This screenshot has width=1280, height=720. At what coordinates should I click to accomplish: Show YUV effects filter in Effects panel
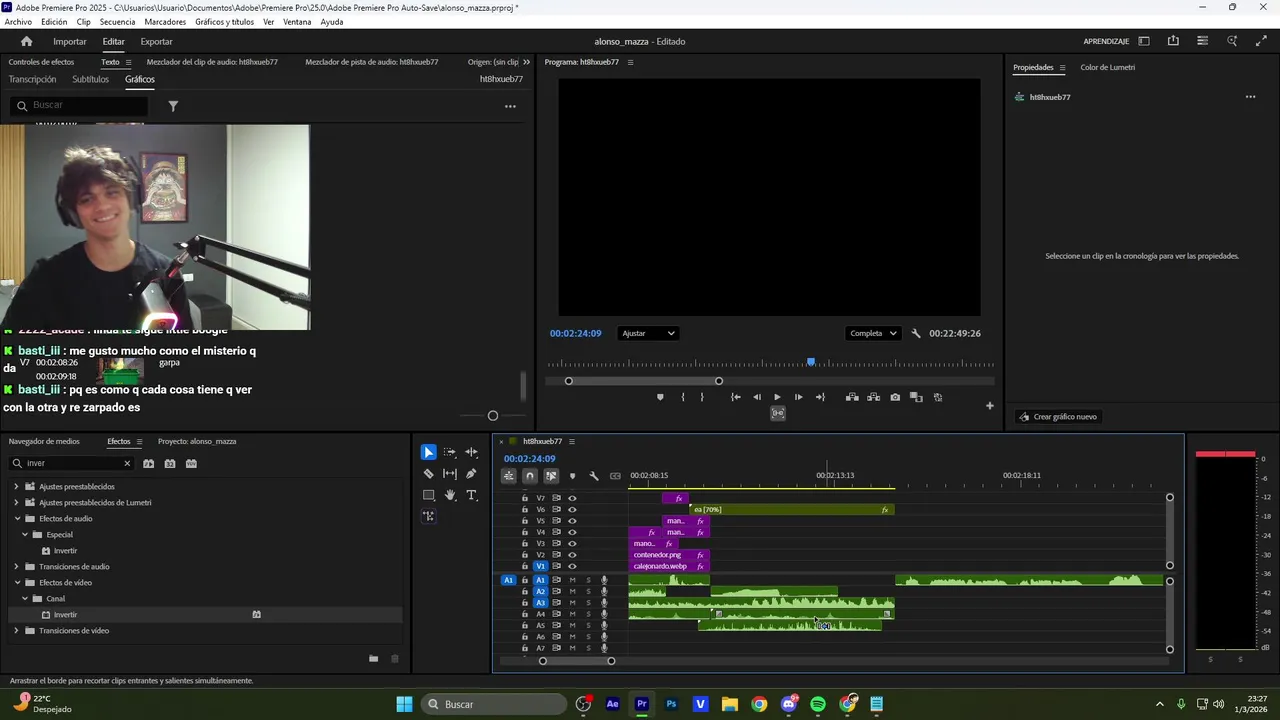(x=191, y=463)
